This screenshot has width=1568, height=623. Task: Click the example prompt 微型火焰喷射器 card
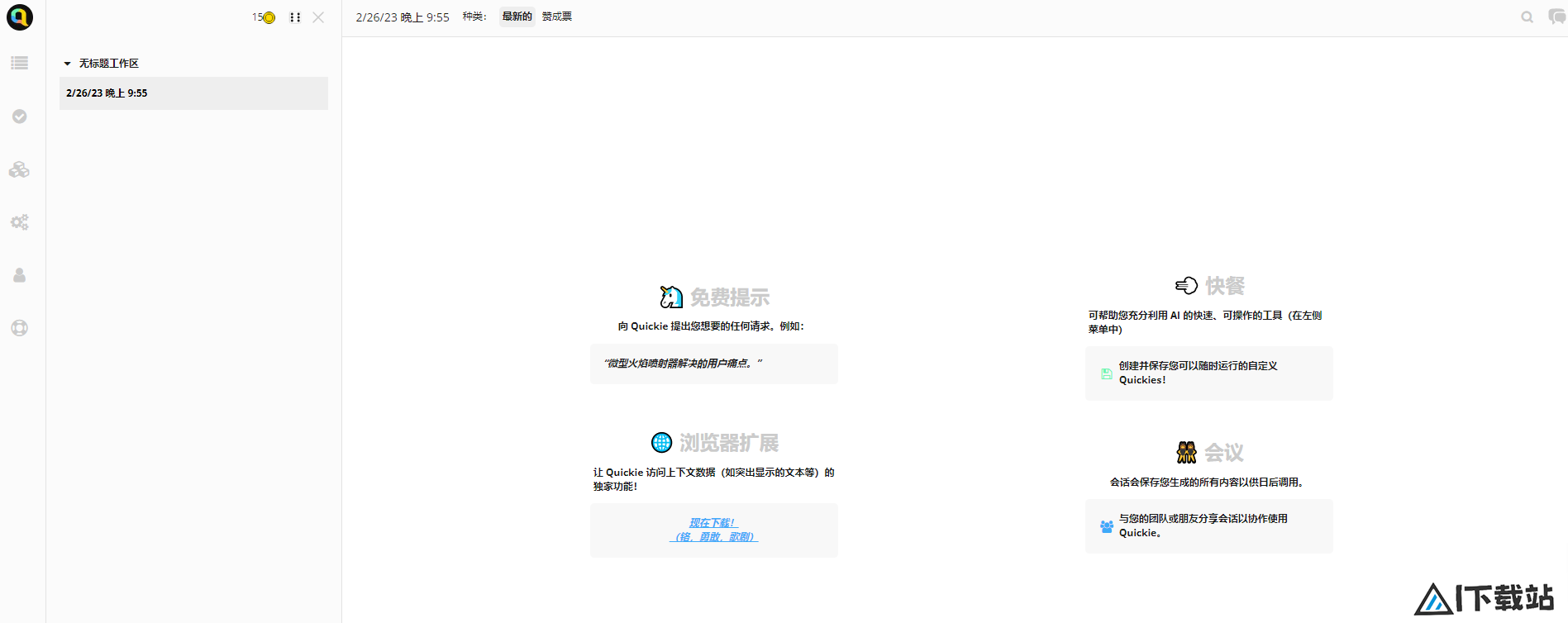[x=714, y=364]
